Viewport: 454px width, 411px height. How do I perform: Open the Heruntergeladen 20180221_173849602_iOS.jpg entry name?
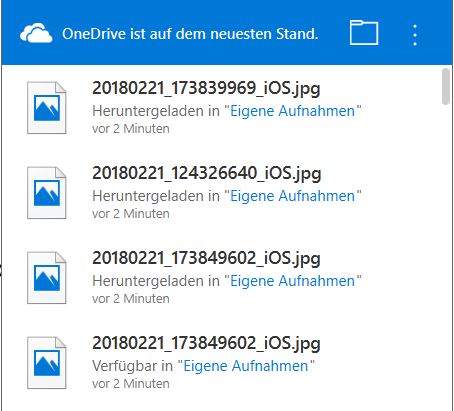point(206,259)
